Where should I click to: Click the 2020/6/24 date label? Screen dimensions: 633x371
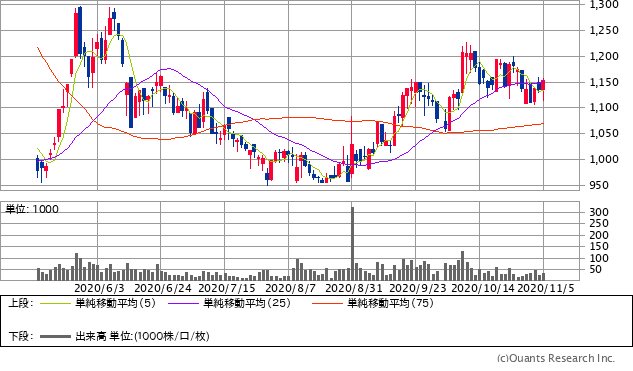click(162, 288)
